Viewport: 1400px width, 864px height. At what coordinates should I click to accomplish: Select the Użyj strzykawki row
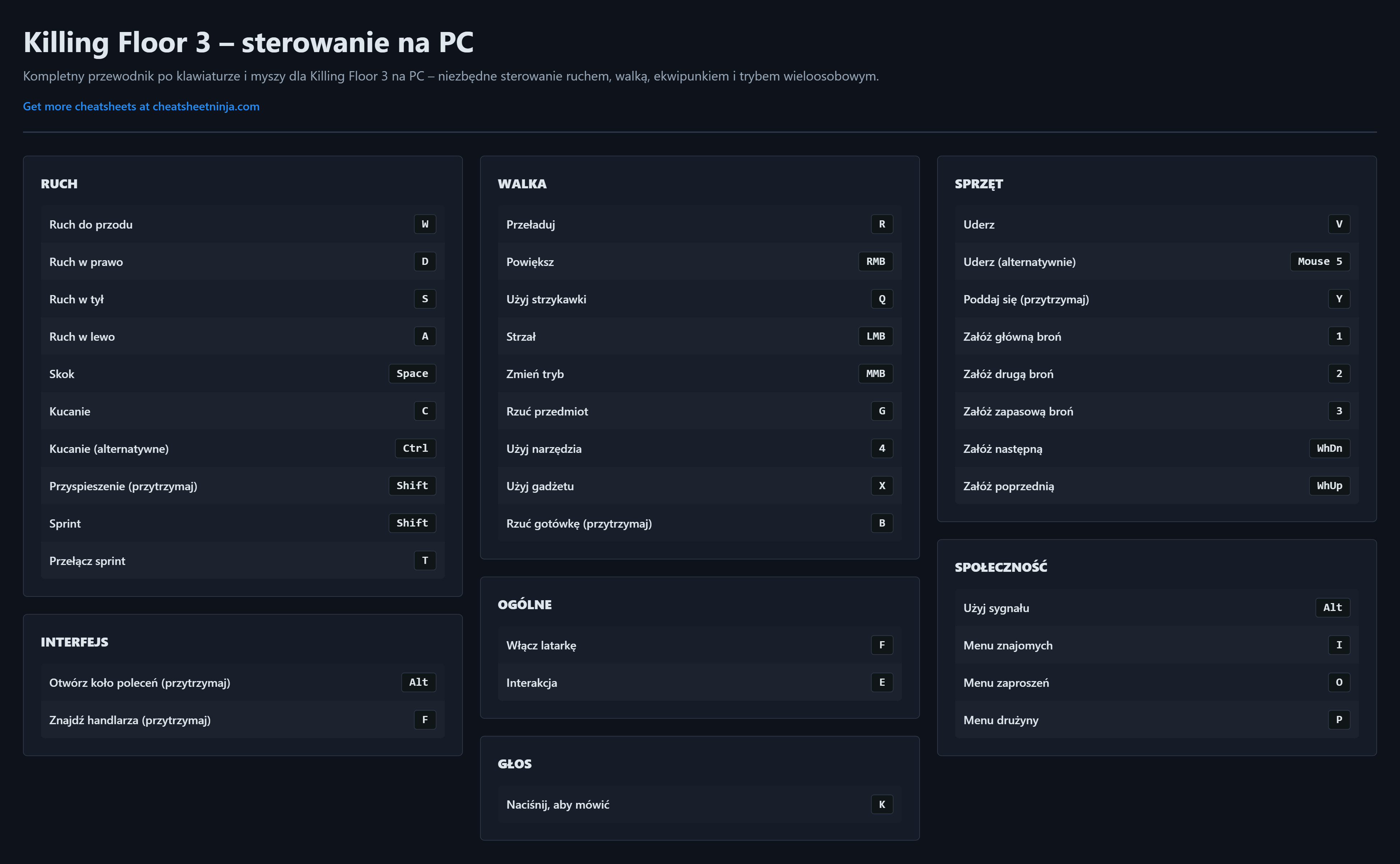(699, 299)
